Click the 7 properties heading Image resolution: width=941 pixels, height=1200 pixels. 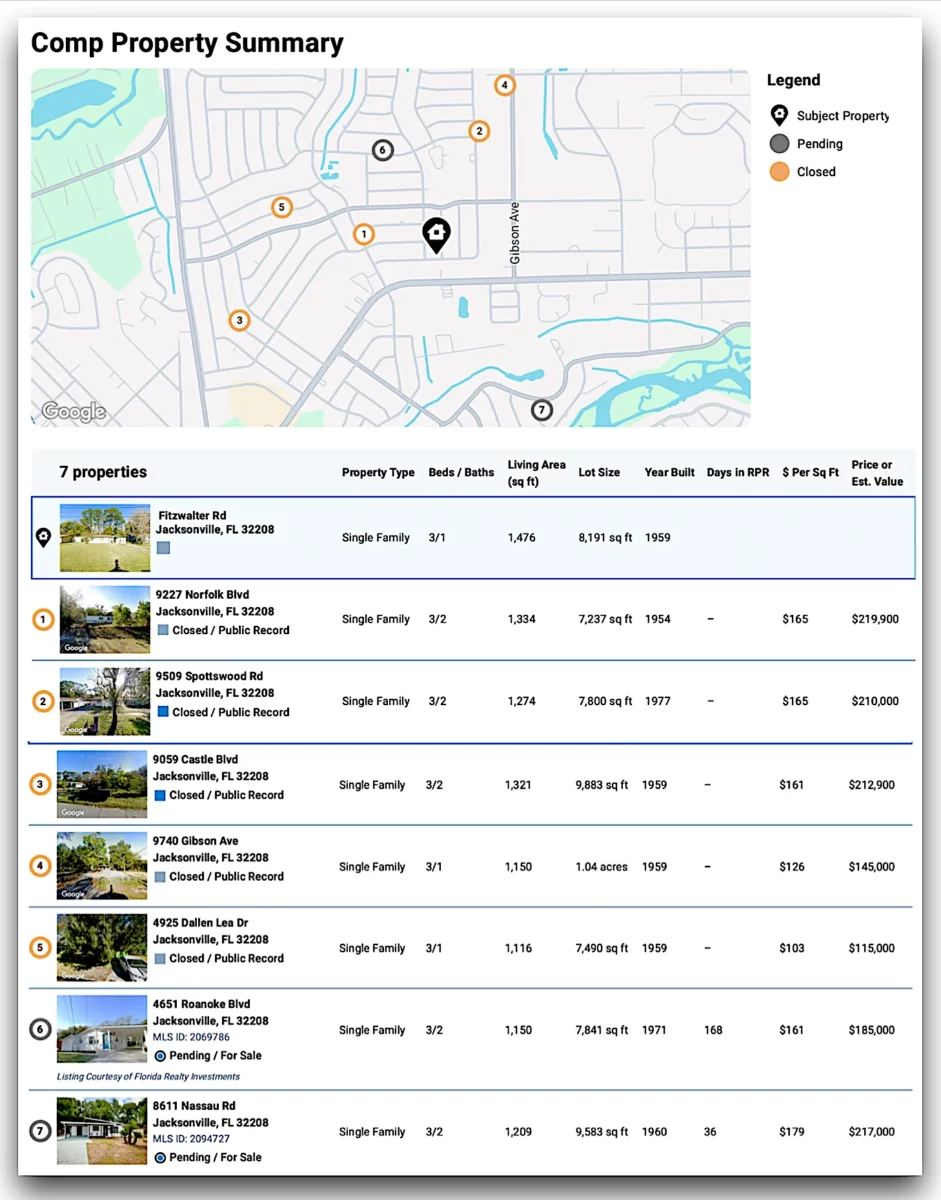click(103, 472)
